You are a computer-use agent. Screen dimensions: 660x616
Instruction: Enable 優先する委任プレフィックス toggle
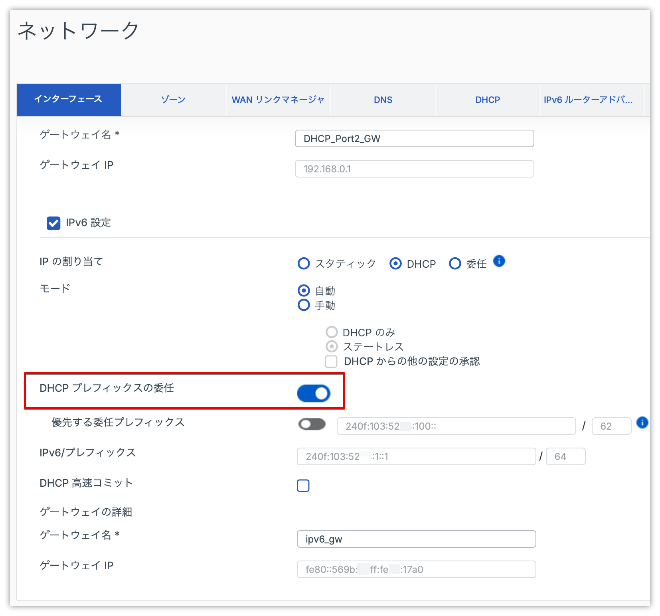coord(311,424)
